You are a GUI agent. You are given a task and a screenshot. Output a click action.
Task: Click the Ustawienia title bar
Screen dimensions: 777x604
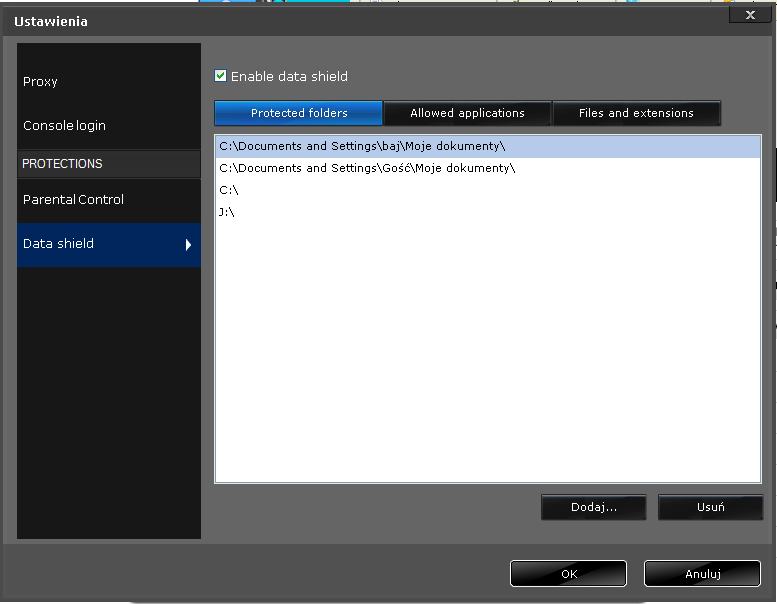350,21
